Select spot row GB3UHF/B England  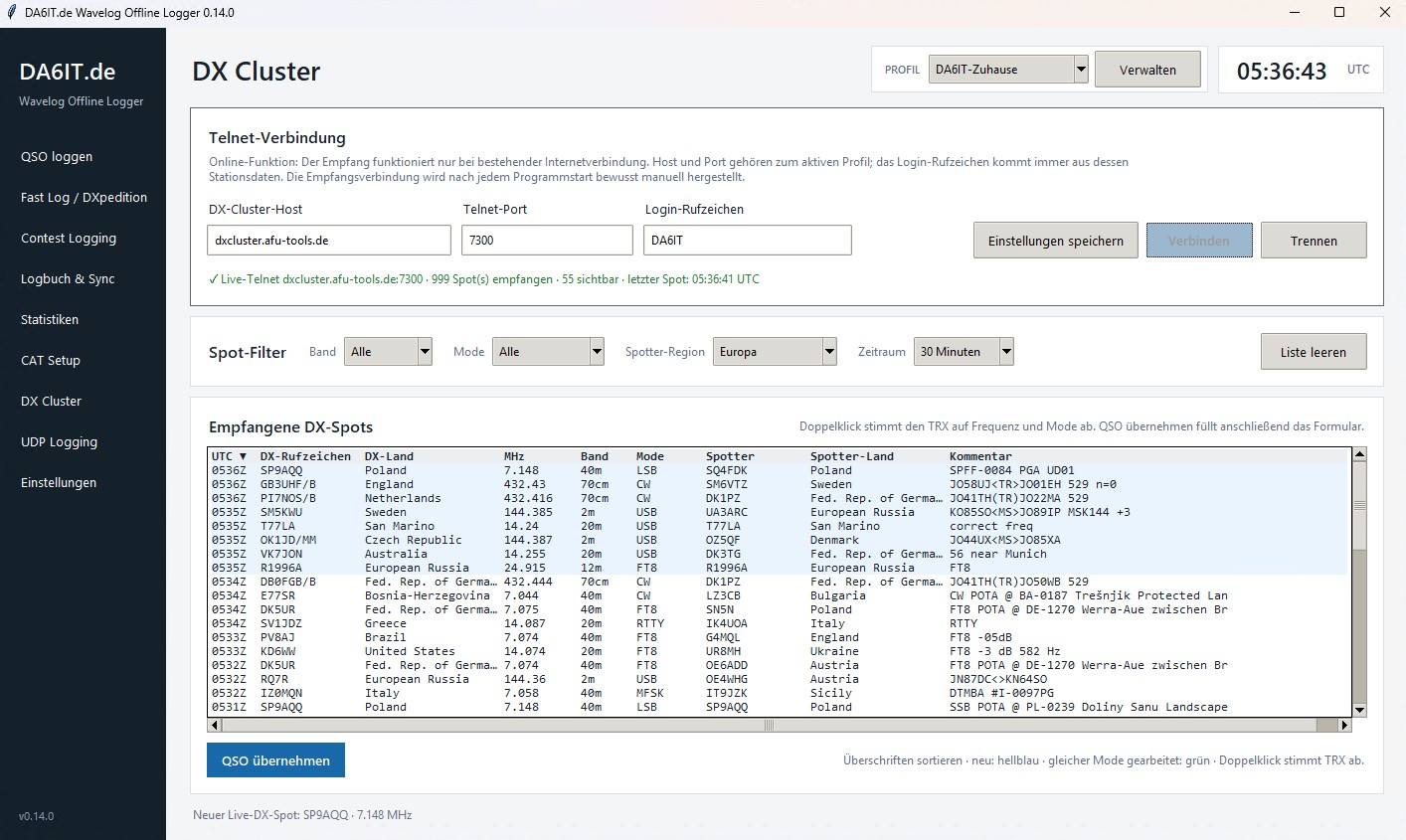point(779,484)
